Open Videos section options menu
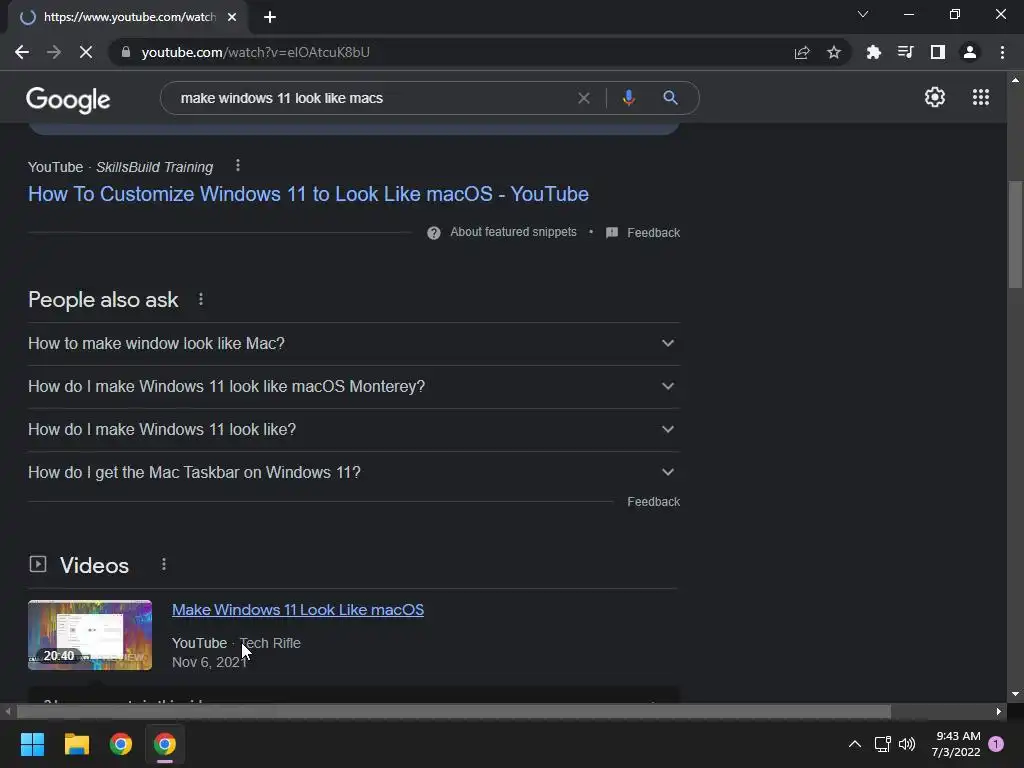This screenshot has height=768, width=1024. click(x=164, y=564)
